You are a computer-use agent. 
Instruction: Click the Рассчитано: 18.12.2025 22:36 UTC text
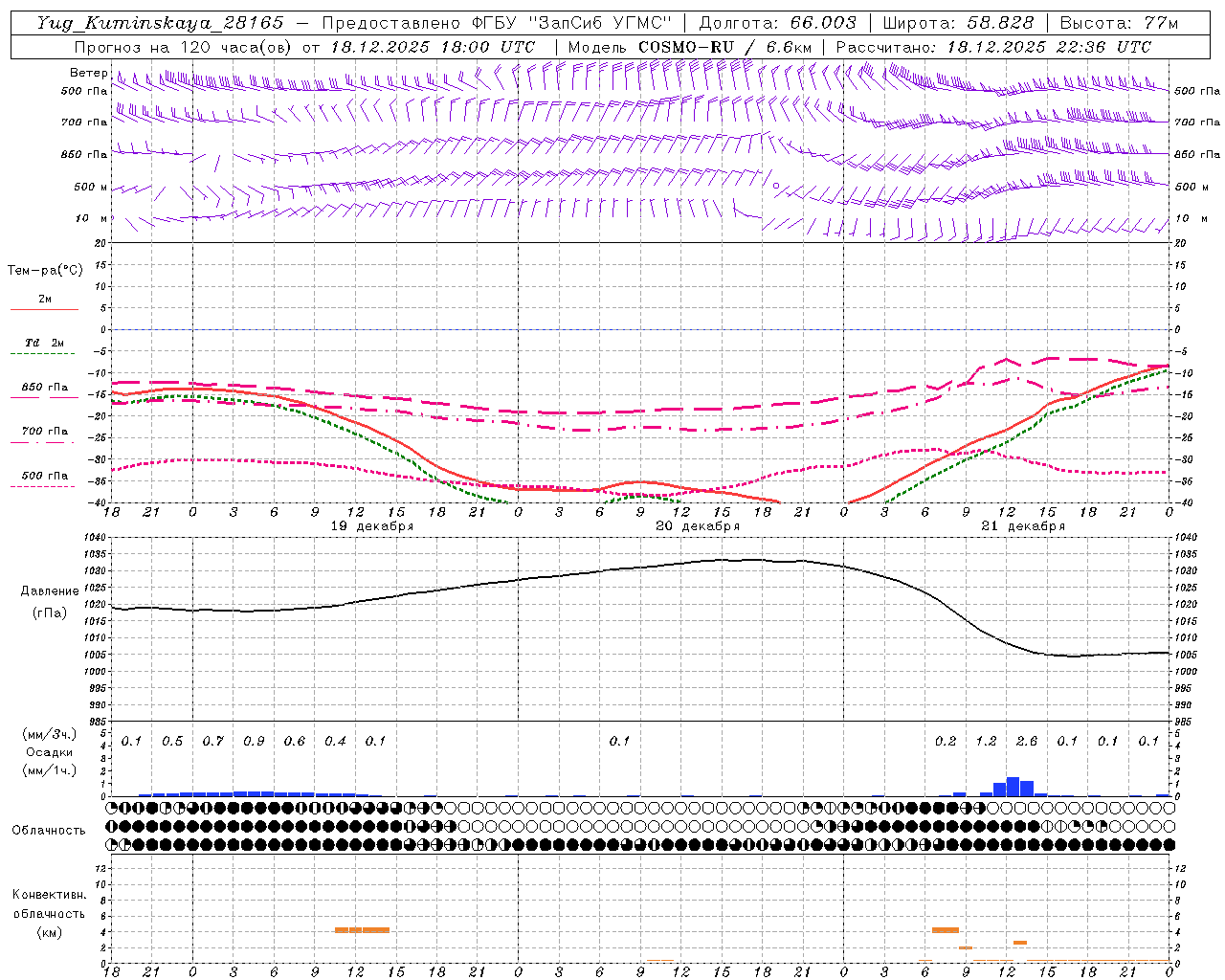993,47
